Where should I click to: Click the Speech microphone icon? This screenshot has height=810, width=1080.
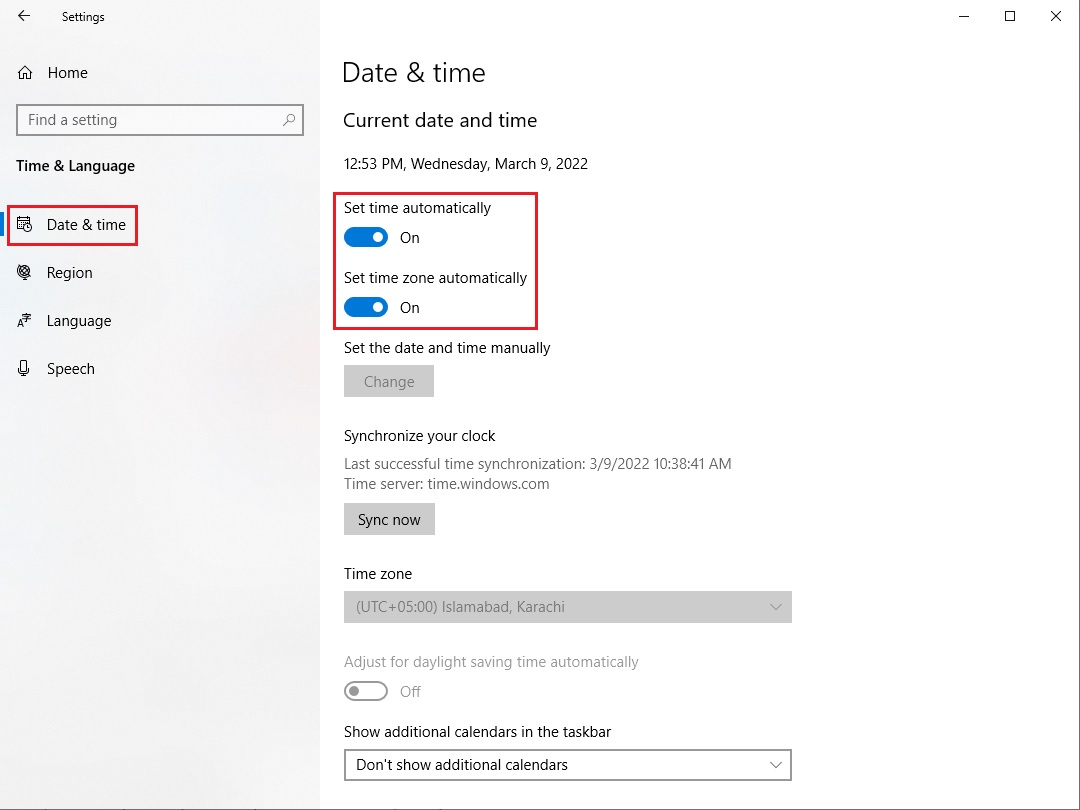(x=24, y=368)
